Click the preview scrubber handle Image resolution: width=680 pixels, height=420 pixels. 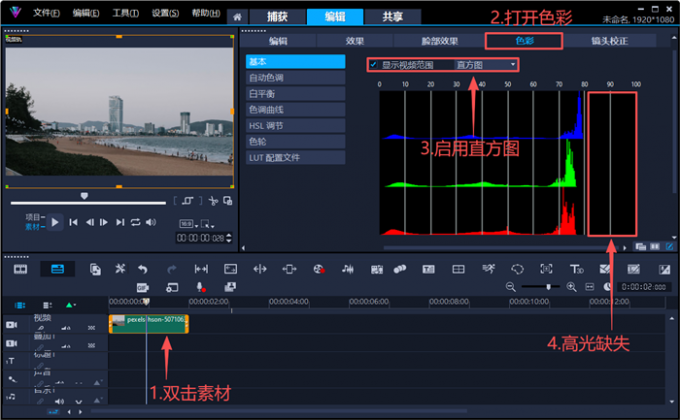point(84,196)
